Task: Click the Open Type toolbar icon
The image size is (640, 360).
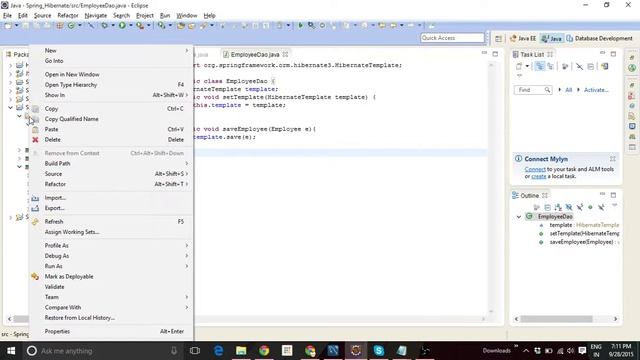Action: point(181,25)
